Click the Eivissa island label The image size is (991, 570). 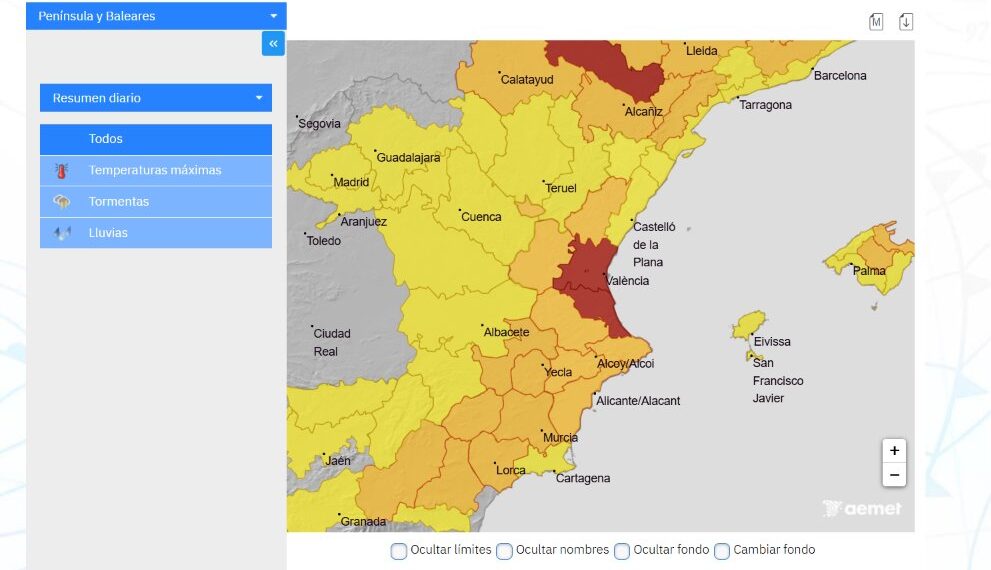(772, 341)
